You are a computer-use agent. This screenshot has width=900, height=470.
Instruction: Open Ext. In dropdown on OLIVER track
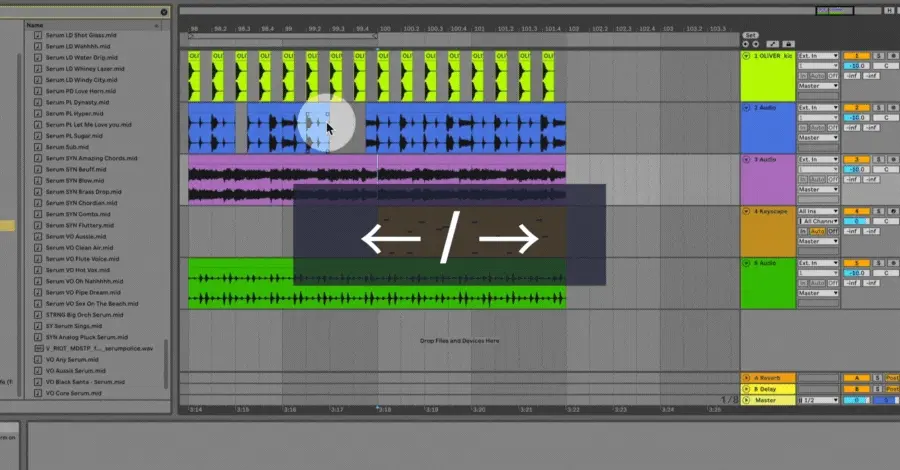(818, 56)
